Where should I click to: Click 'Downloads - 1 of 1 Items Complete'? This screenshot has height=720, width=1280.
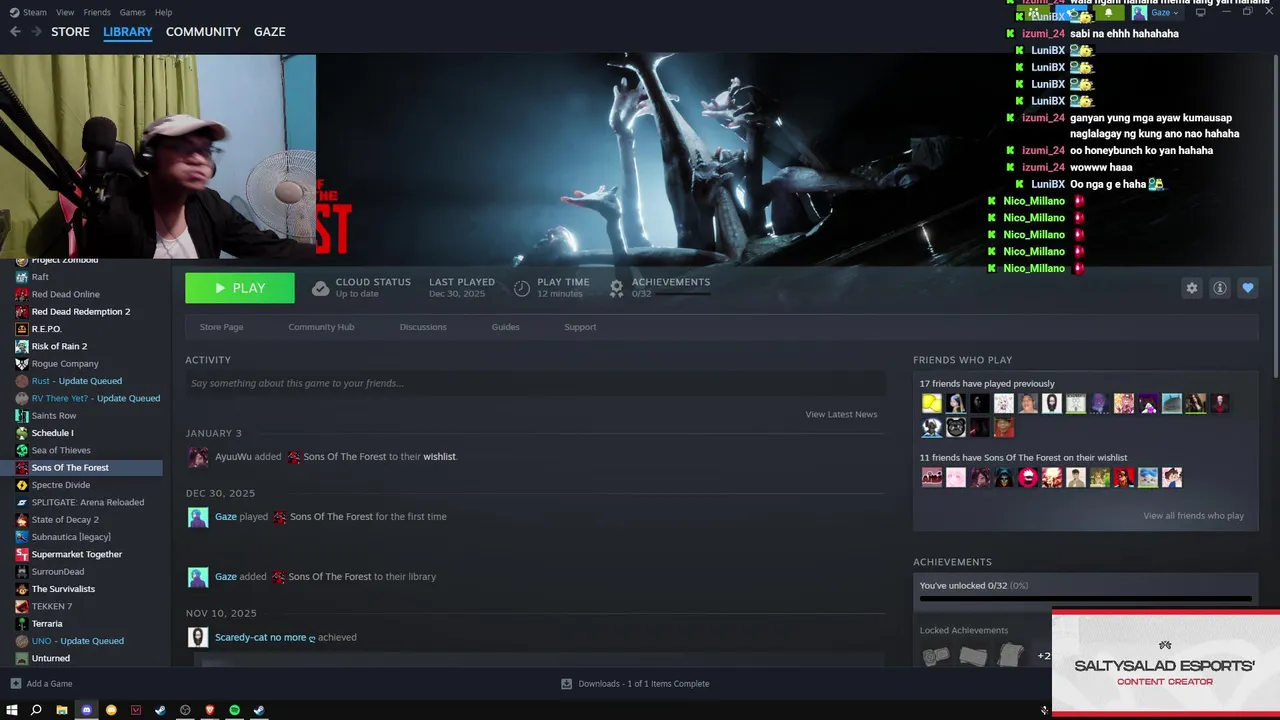(644, 684)
